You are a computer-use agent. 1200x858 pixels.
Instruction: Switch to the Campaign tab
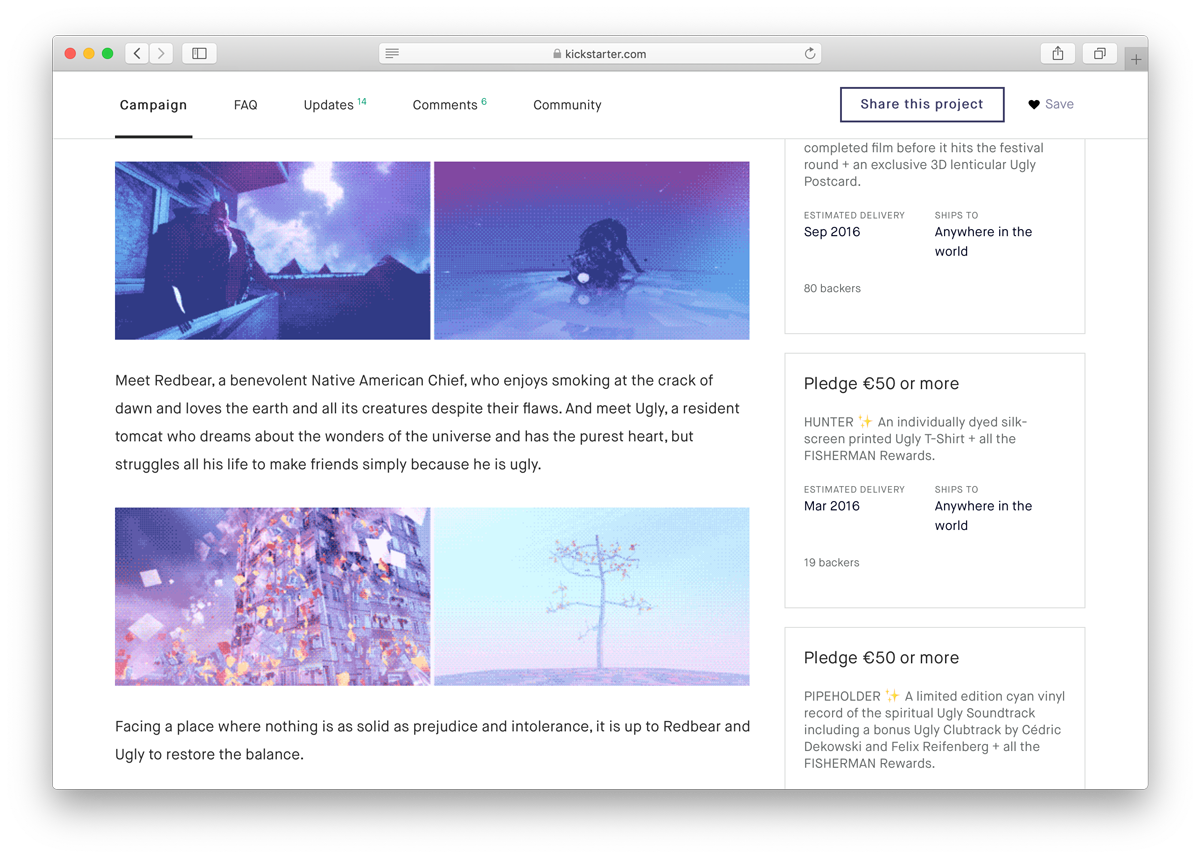pos(153,105)
